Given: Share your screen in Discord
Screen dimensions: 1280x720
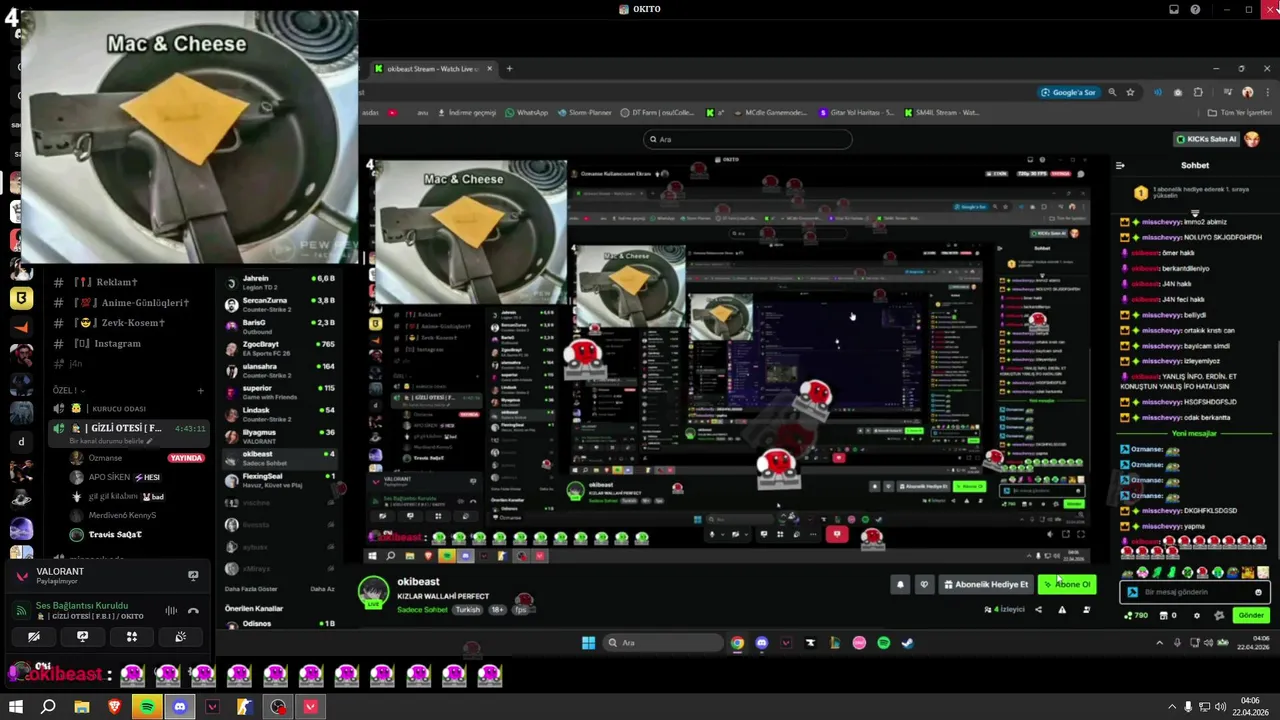Looking at the screenshot, I should (x=83, y=636).
